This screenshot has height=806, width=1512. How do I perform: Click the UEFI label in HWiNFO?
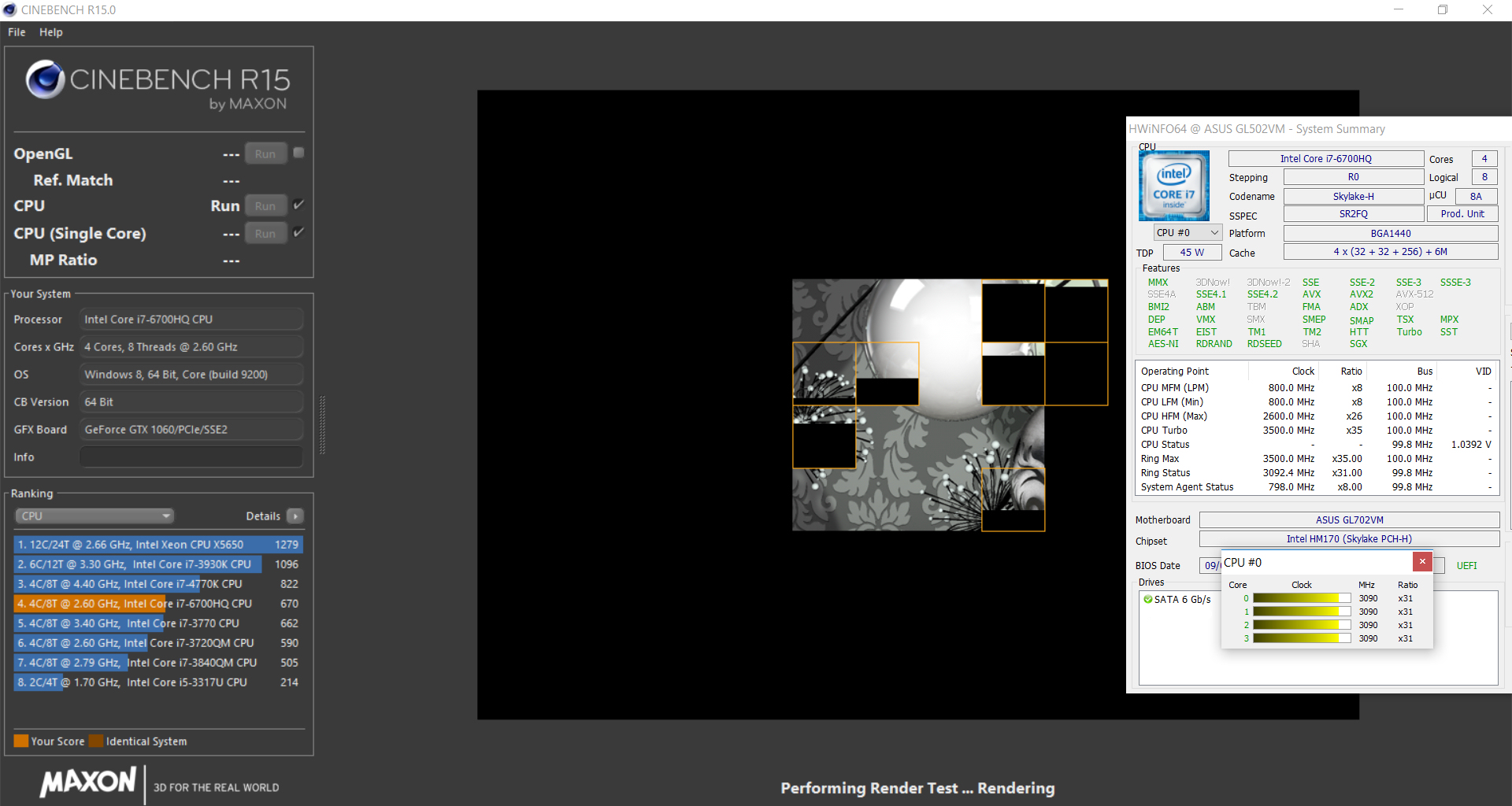pyautogui.click(x=1466, y=566)
